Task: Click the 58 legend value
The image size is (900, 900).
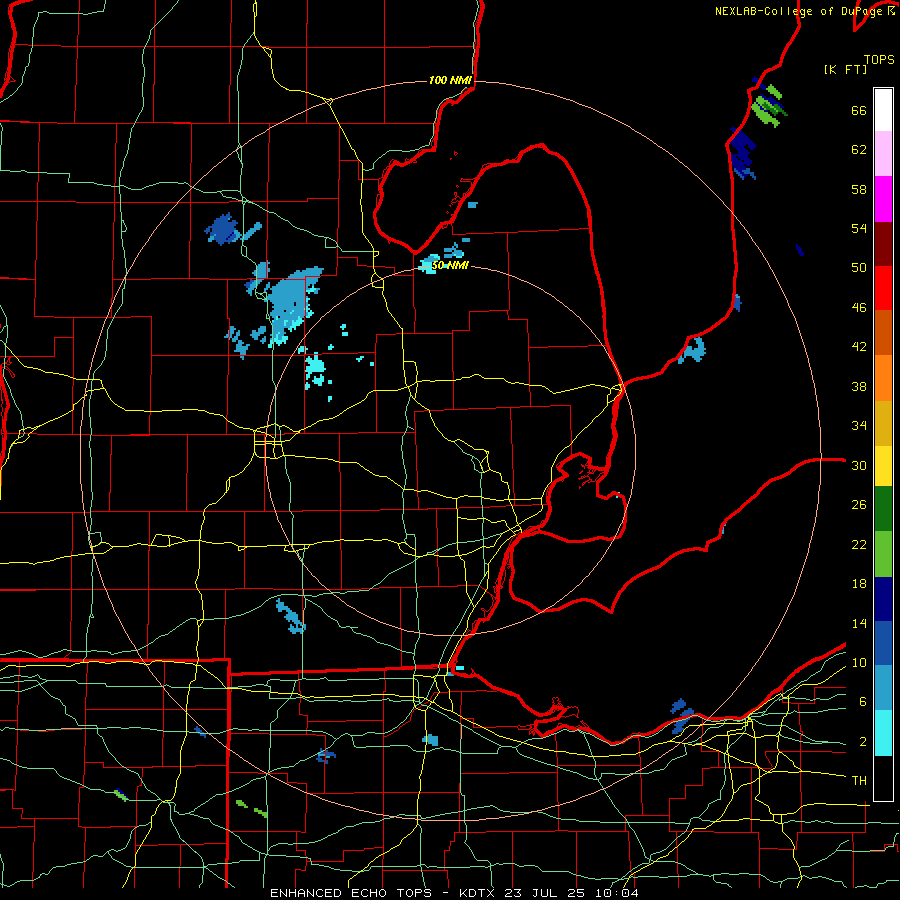Action: [x=859, y=189]
